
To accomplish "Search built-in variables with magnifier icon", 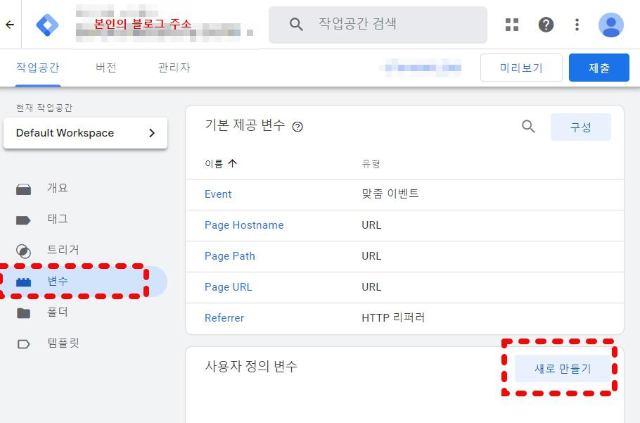I will point(528,127).
